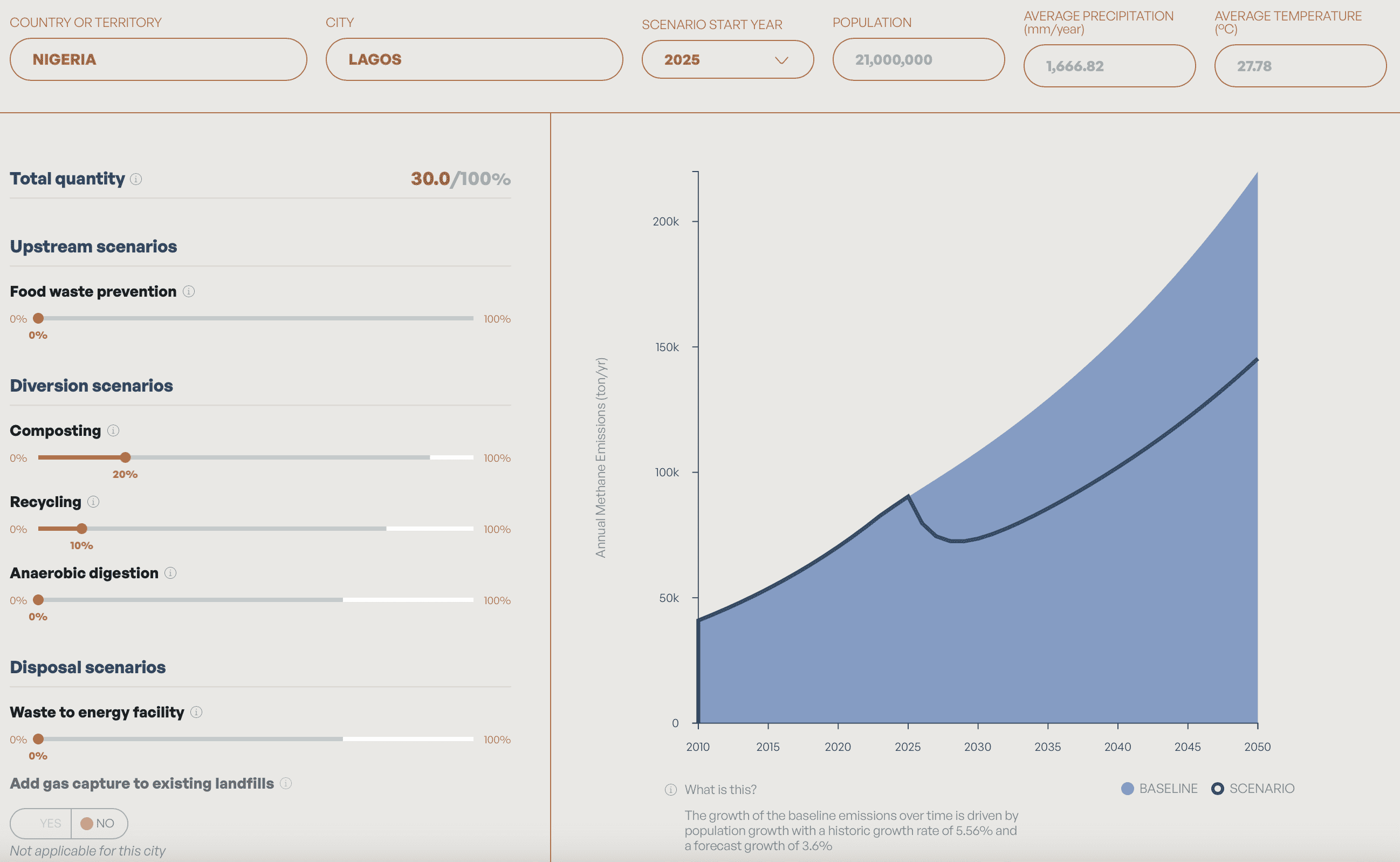Image resolution: width=1400 pixels, height=862 pixels.
Task: Click the Food waste prevention info icon
Action: pyautogui.click(x=189, y=291)
